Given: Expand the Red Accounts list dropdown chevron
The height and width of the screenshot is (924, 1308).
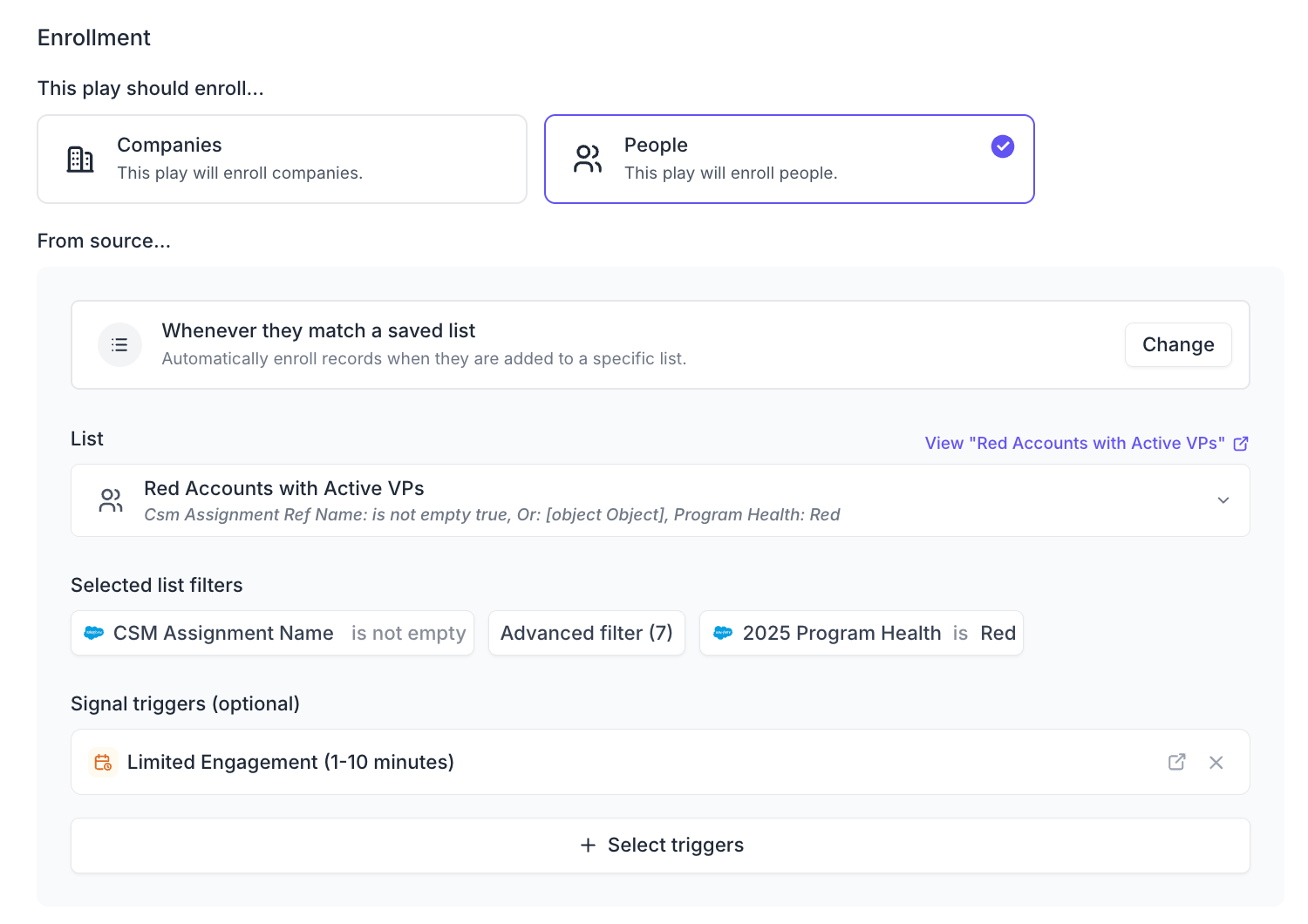Looking at the screenshot, I should 1223,500.
